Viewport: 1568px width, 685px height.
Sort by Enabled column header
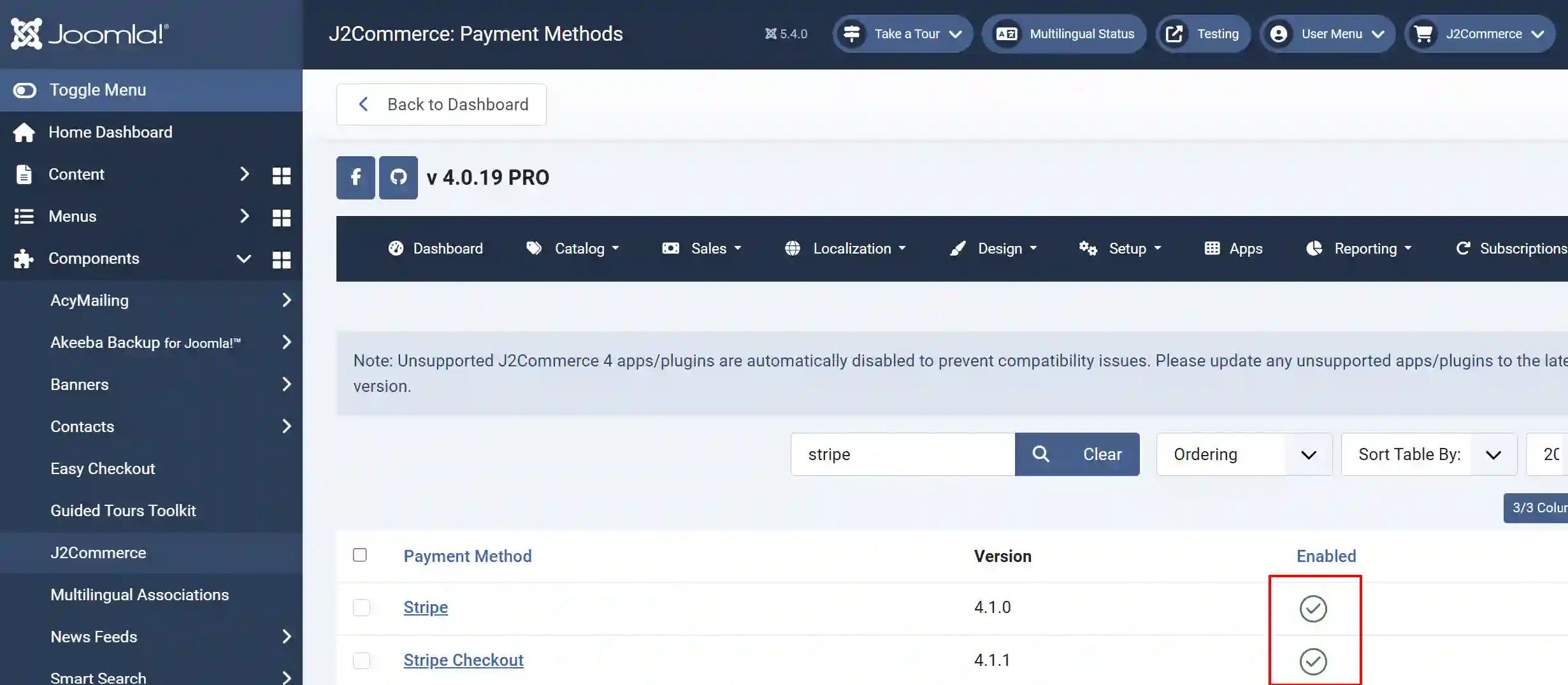coord(1326,556)
